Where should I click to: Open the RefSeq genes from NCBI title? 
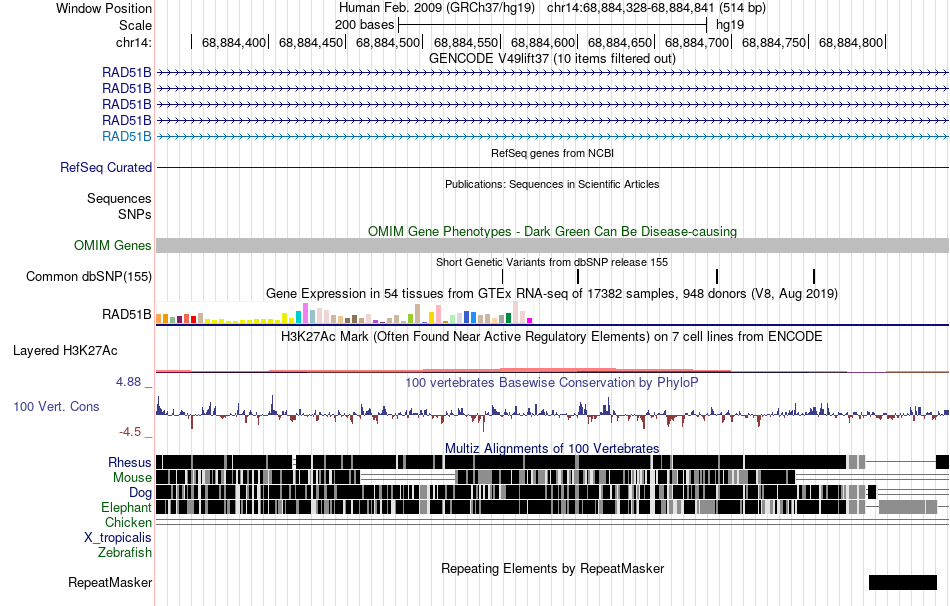coord(552,153)
